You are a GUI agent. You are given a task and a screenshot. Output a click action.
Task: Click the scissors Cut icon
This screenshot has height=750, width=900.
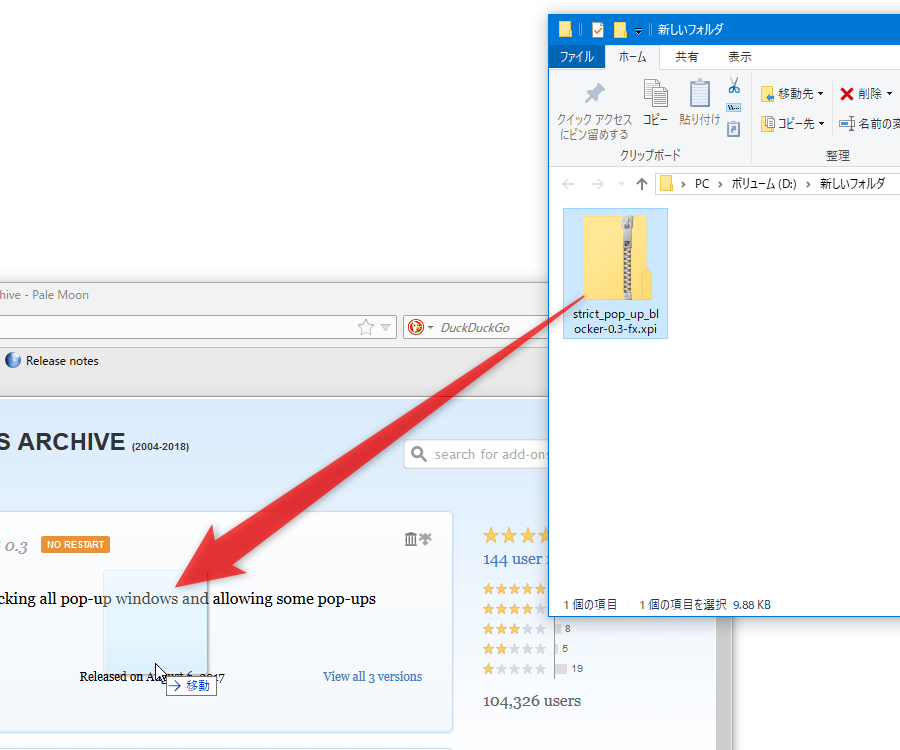pos(734,86)
